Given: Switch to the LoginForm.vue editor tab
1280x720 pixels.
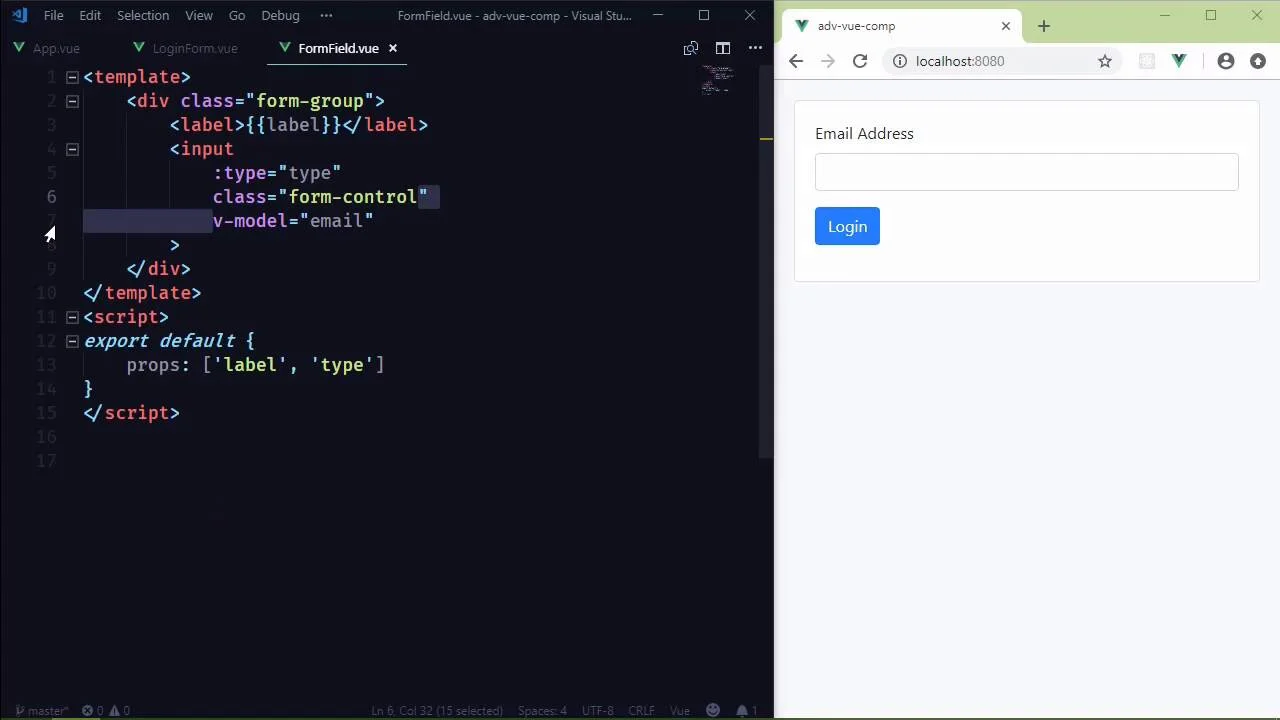Looking at the screenshot, I should click(186, 48).
